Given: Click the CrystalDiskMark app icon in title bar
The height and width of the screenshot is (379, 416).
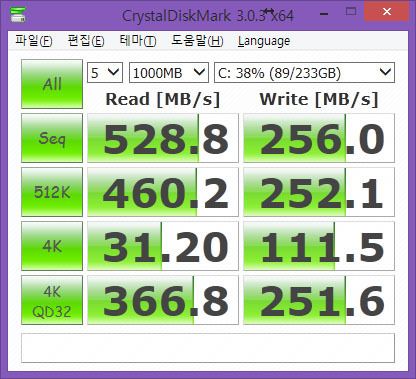Looking at the screenshot, I should point(18,14).
